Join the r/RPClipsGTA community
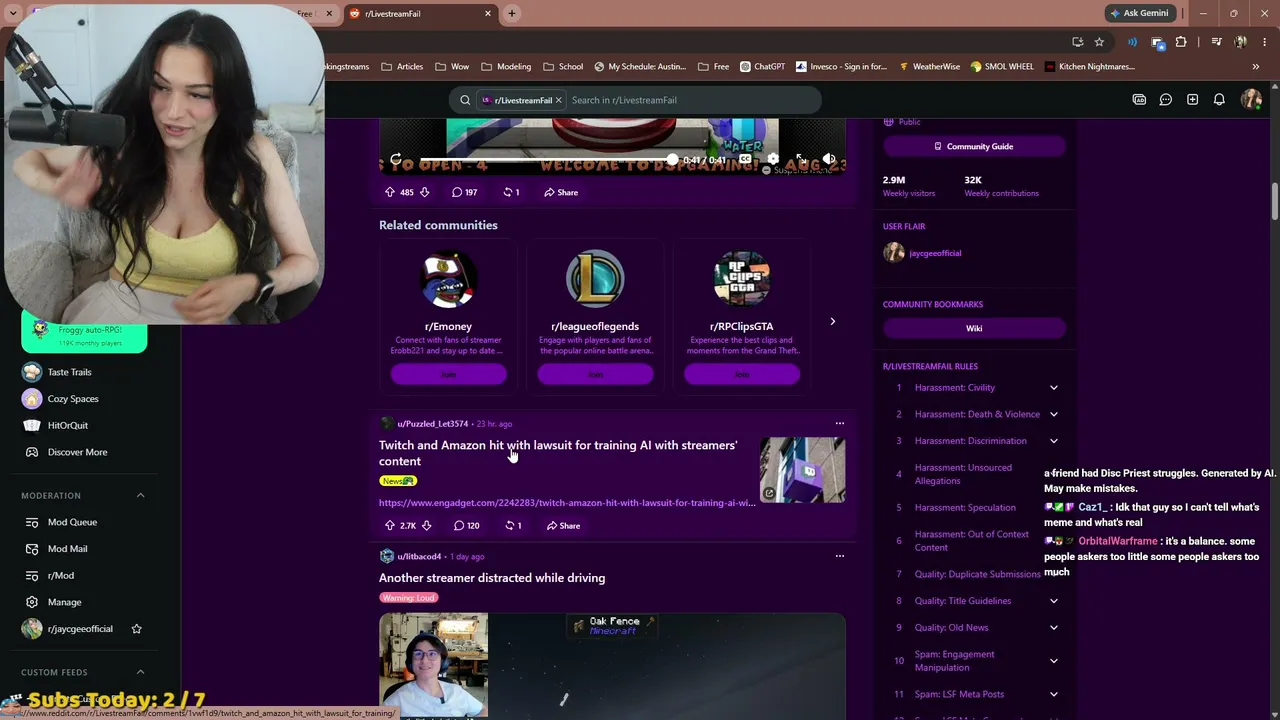 742,374
